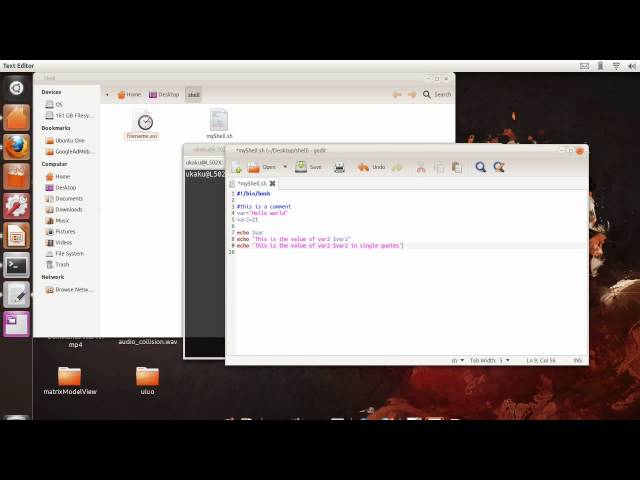
Task: Open Find and Replace icon in gedit
Action: point(499,167)
